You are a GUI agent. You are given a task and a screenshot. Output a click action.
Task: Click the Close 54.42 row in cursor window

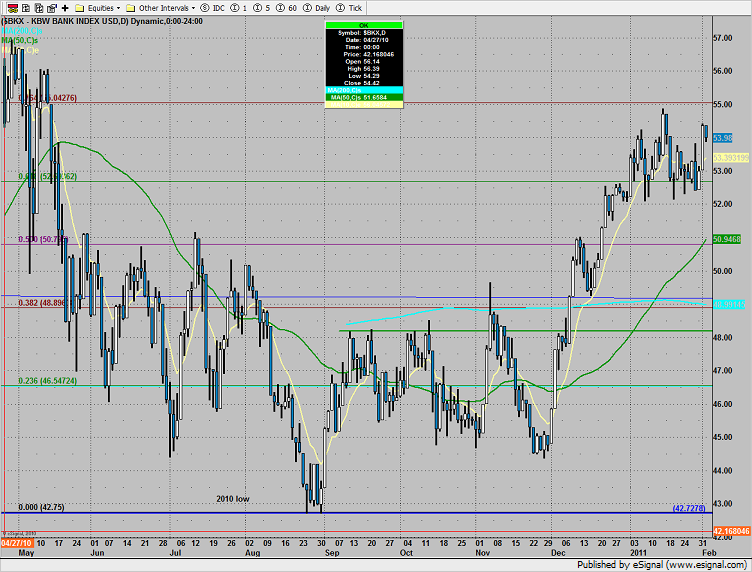(364, 83)
